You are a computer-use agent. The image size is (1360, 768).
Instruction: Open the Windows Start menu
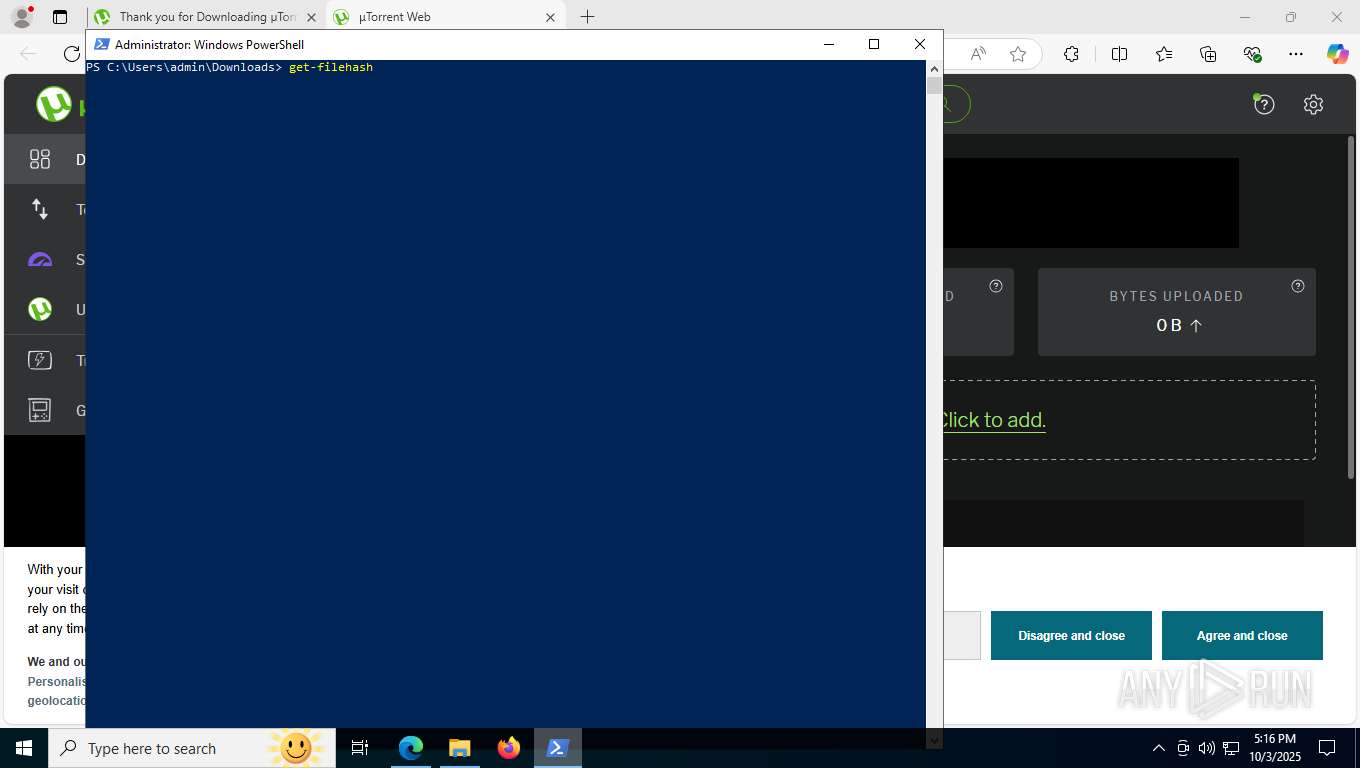[x=24, y=748]
